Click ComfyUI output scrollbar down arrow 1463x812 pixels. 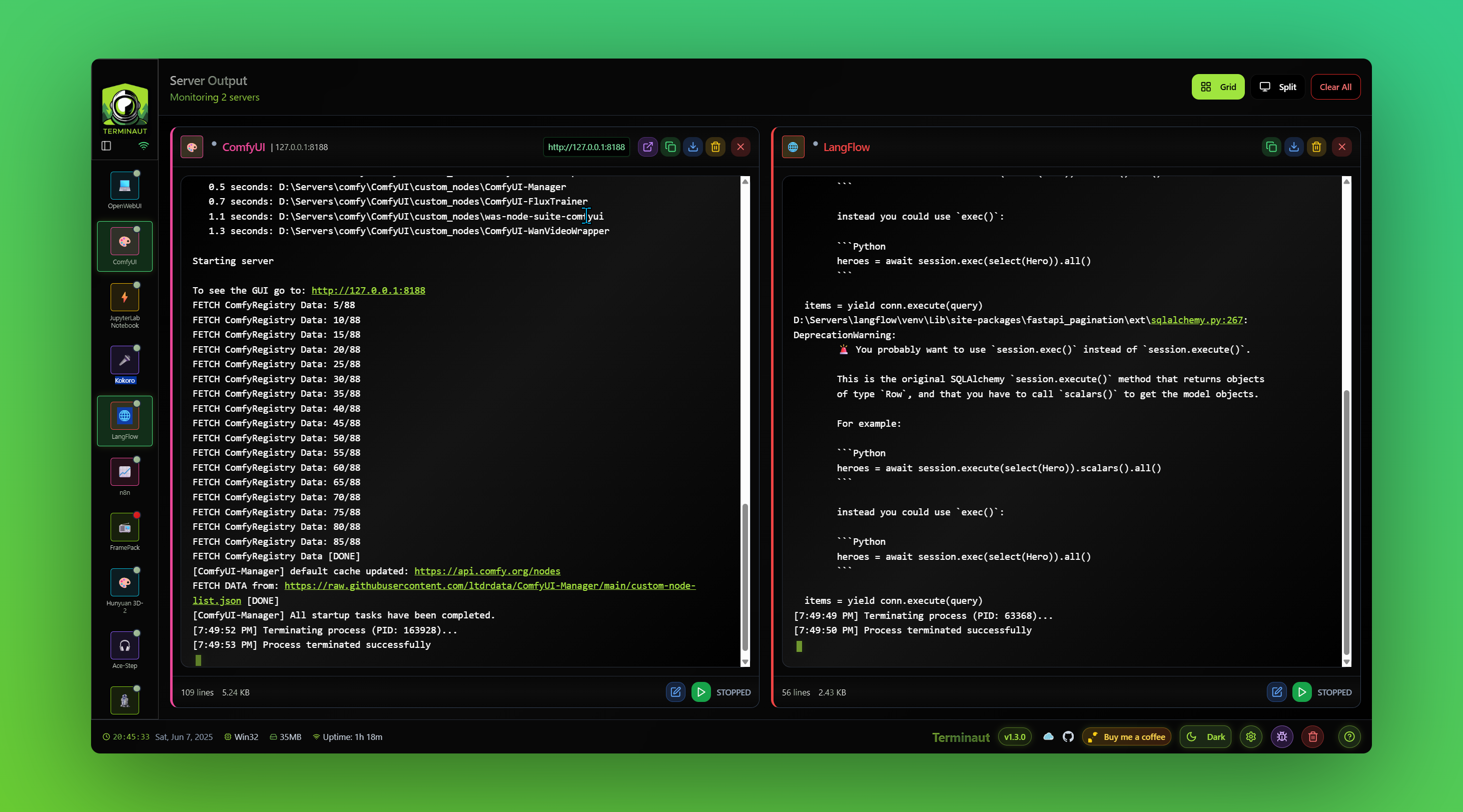(745, 661)
